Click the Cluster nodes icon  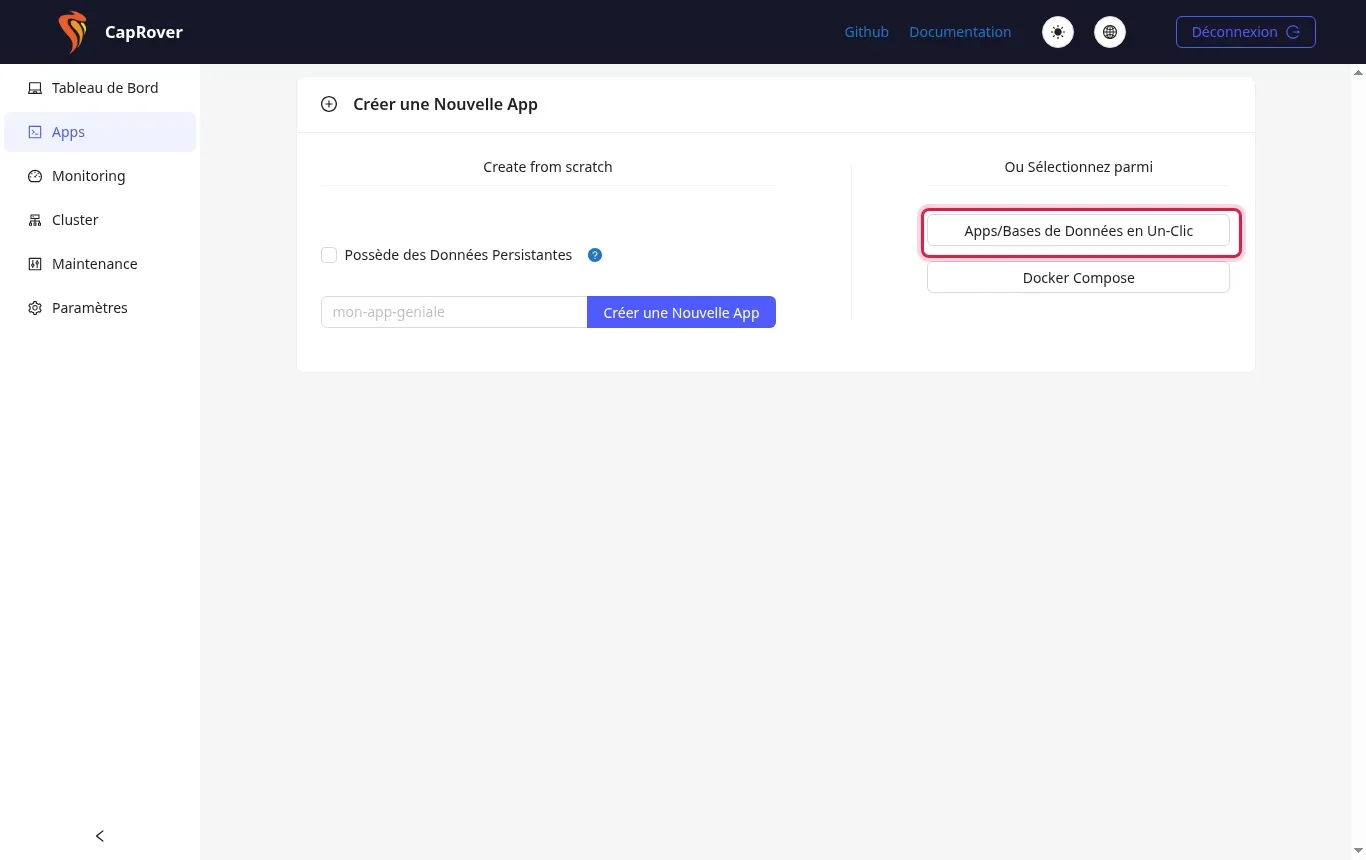(x=35, y=220)
